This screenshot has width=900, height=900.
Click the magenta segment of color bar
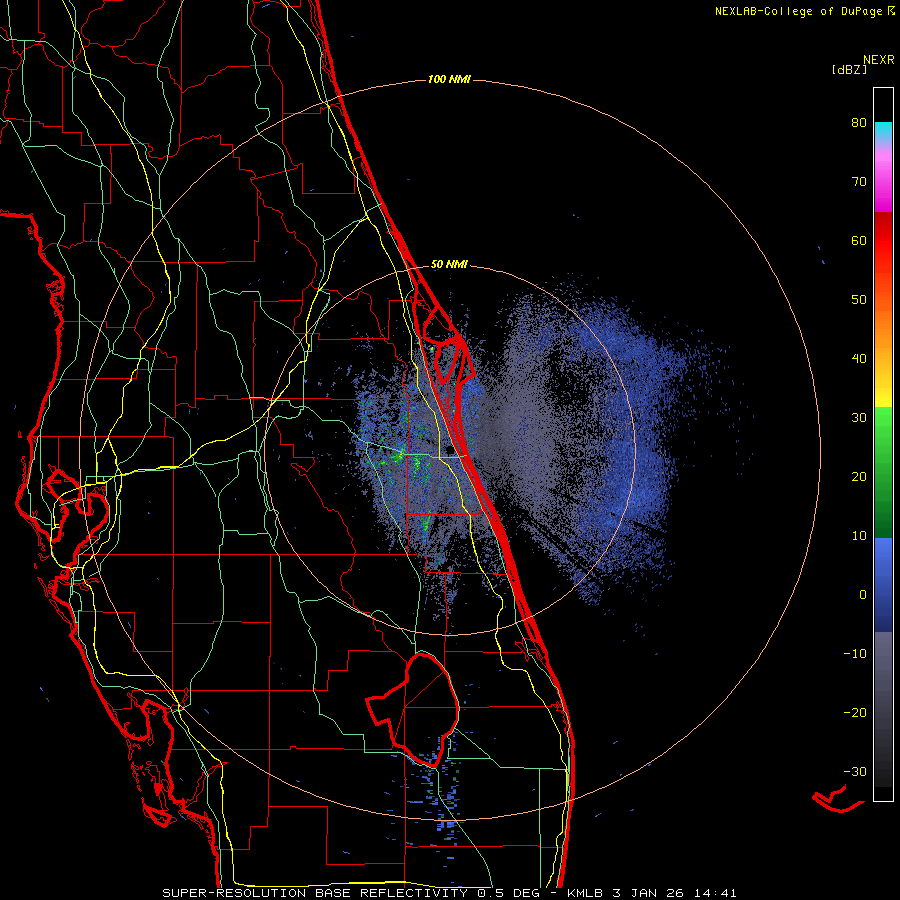coord(883,184)
